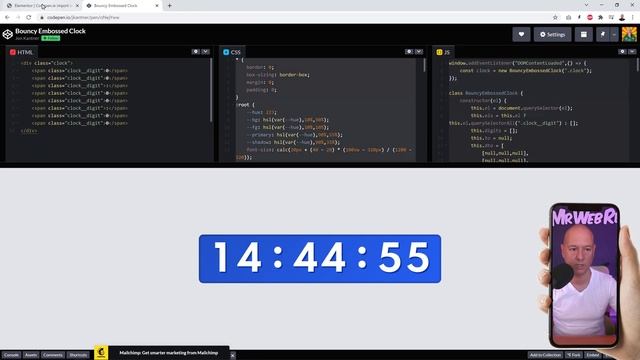Click the CodePen logo icon
The width and height of the screenshot is (640, 360).
click(7, 34)
